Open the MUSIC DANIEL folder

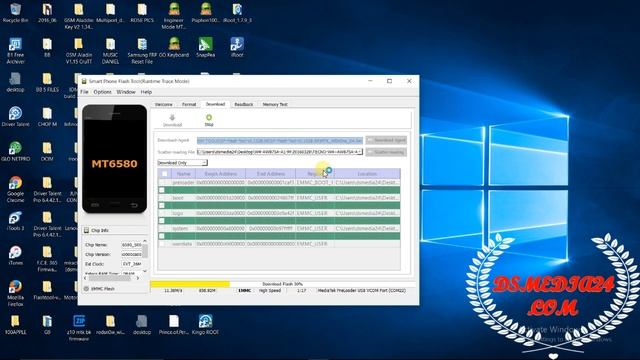[x=110, y=50]
